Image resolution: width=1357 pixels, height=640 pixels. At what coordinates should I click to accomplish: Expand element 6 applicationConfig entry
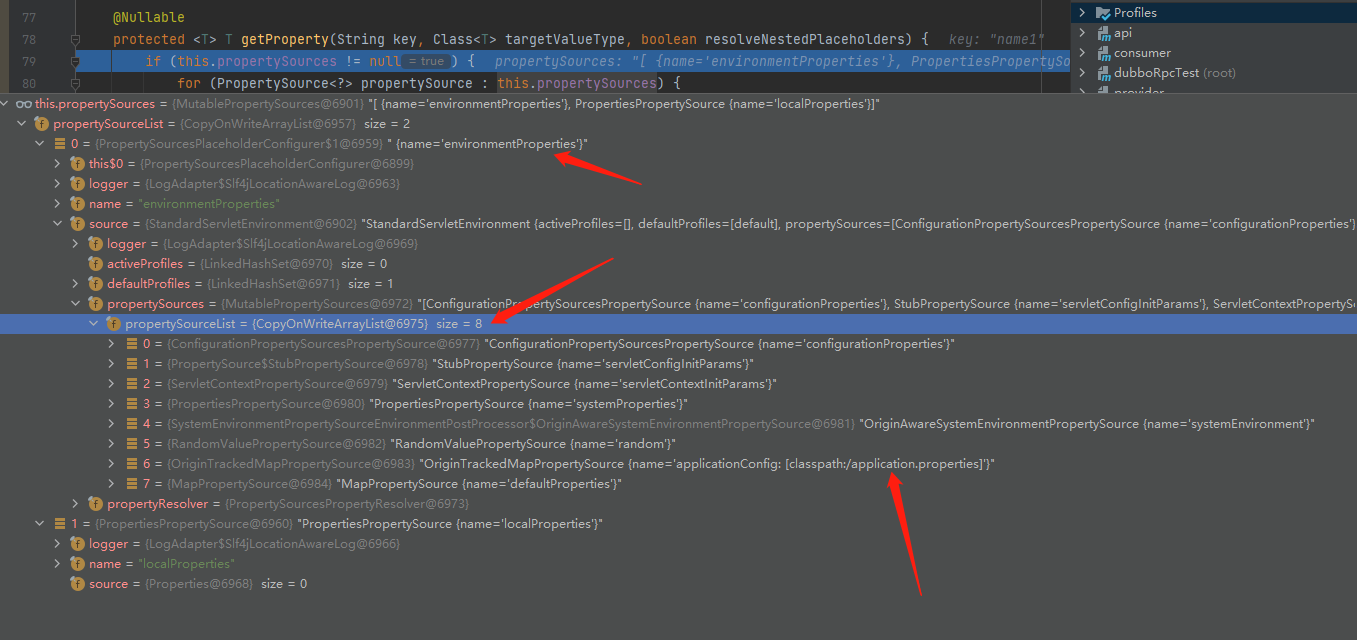[113, 464]
